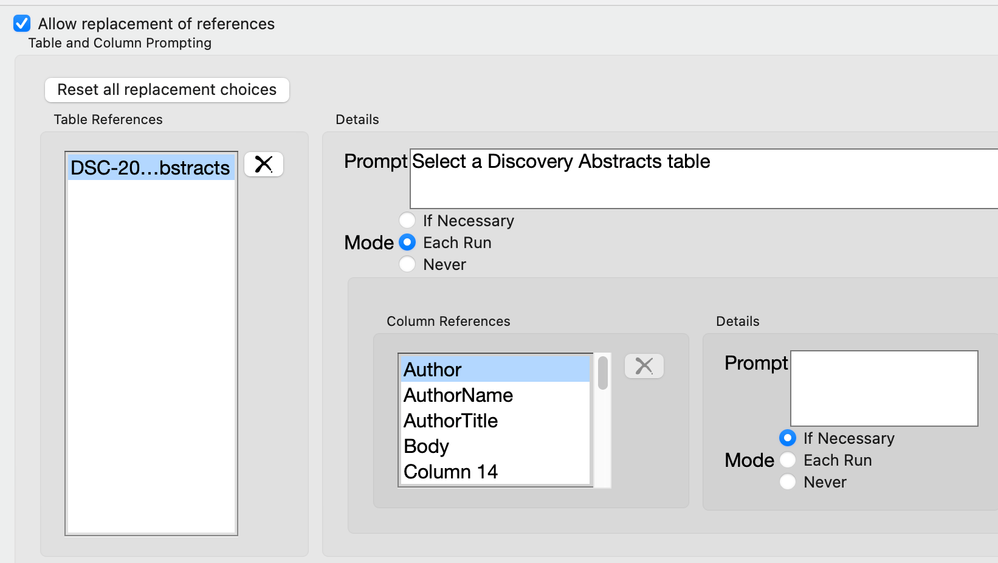
Task: Select table Mode Each Run radio
Action: 407,242
